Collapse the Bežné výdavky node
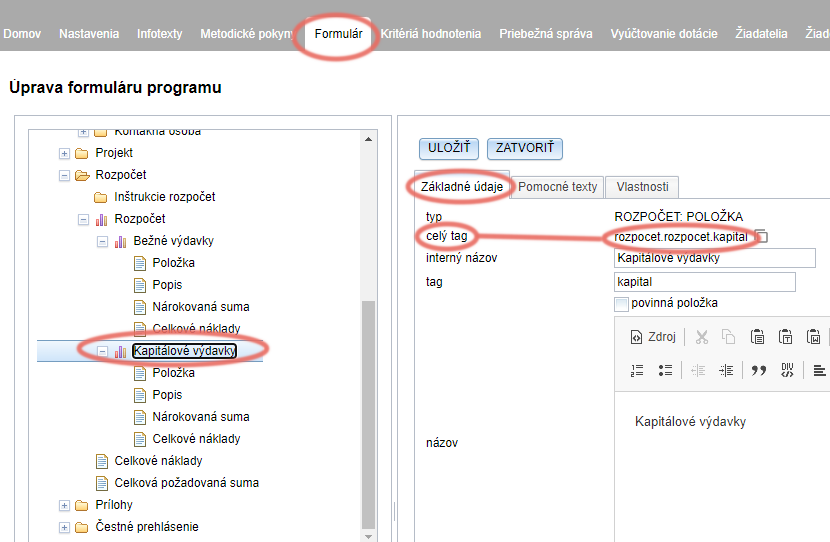Screen dimensions: 830x542 (102, 241)
